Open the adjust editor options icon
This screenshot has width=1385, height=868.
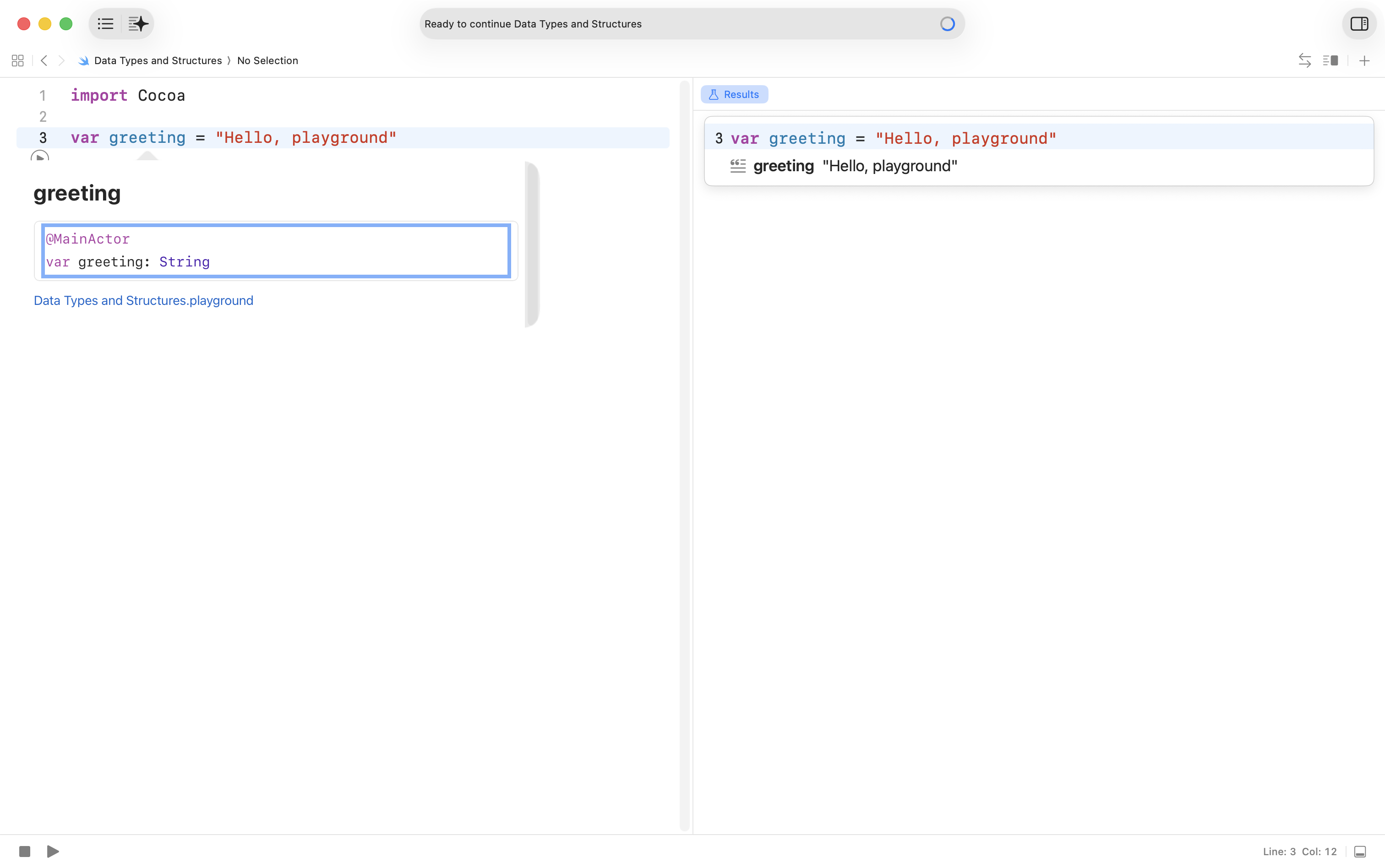1330,61
